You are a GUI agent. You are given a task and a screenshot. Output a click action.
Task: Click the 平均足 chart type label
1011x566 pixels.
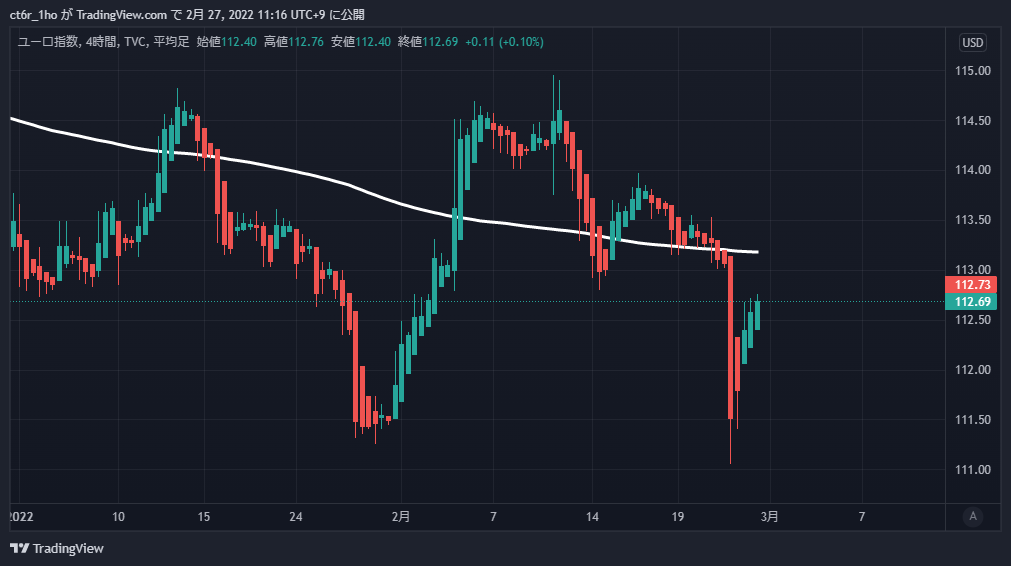point(172,42)
